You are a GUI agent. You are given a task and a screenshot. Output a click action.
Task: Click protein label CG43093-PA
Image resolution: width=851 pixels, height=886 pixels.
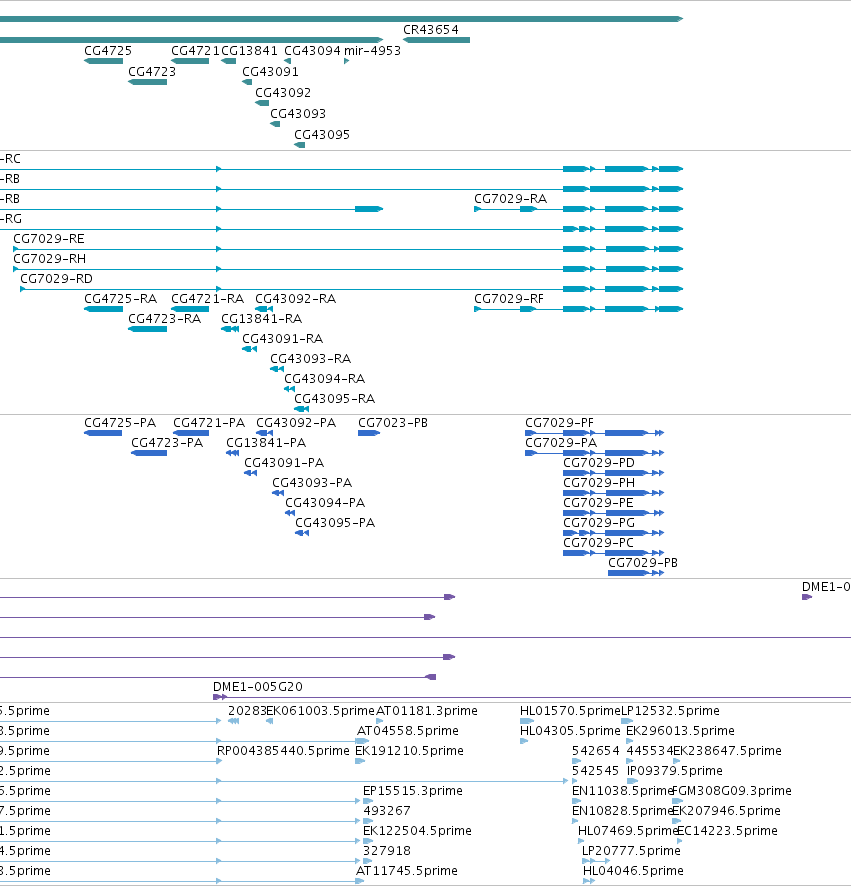(312, 483)
